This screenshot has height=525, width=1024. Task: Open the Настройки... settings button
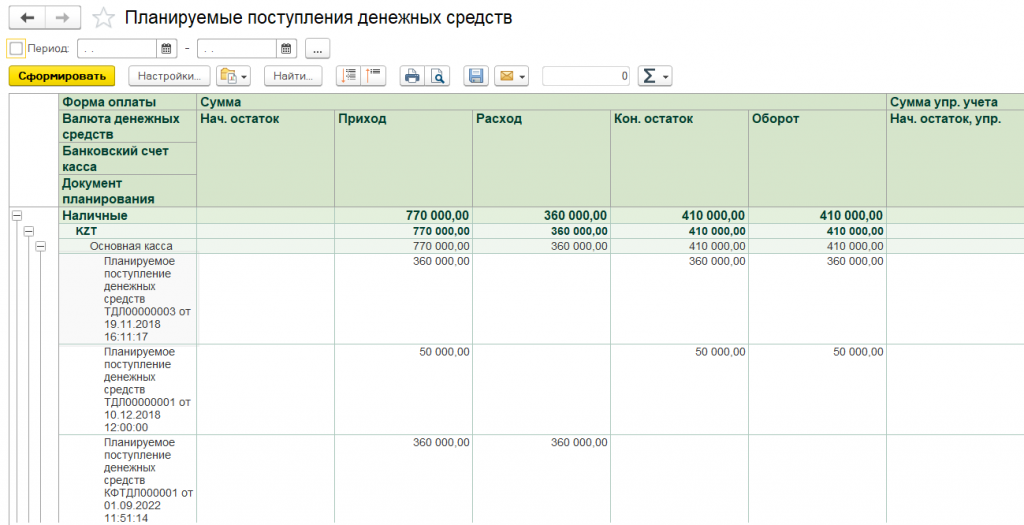click(169, 76)
